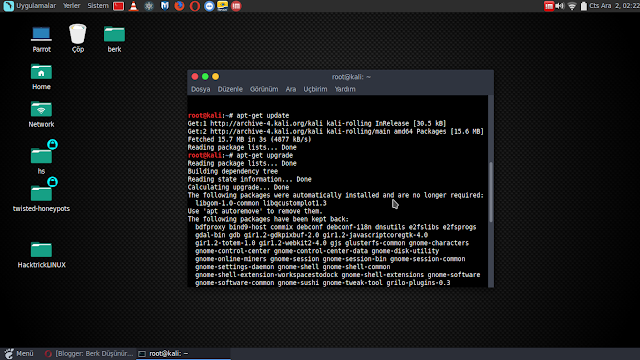
Task: Open the Wi-Fi network indicator
Action: (572, 6)
